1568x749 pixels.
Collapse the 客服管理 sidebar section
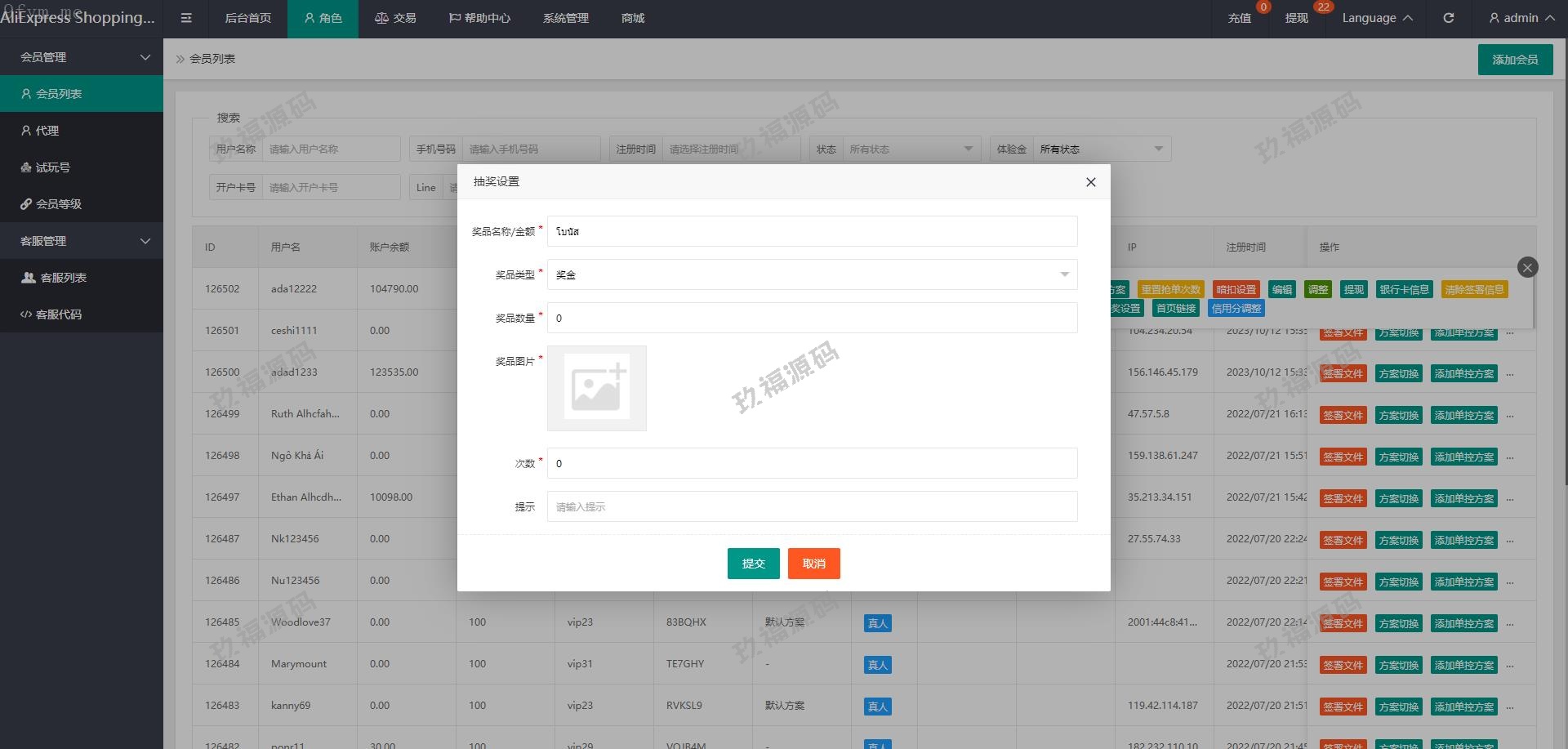coord(82,241)
